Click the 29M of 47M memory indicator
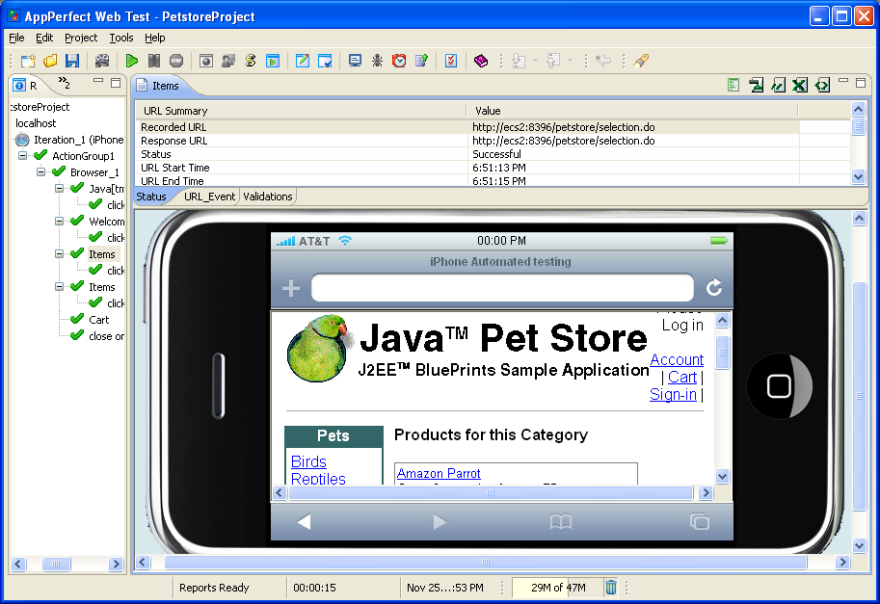880x604 pixels. [x=558, y=588]
